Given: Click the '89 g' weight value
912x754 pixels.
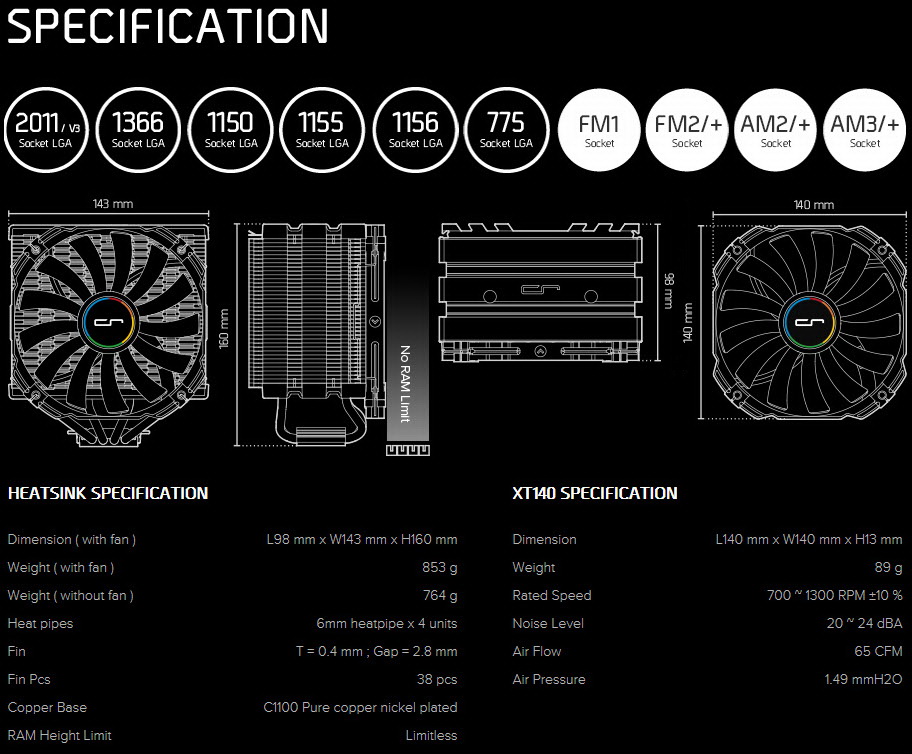Looking at the screenshot, I should tap(888, 567).
